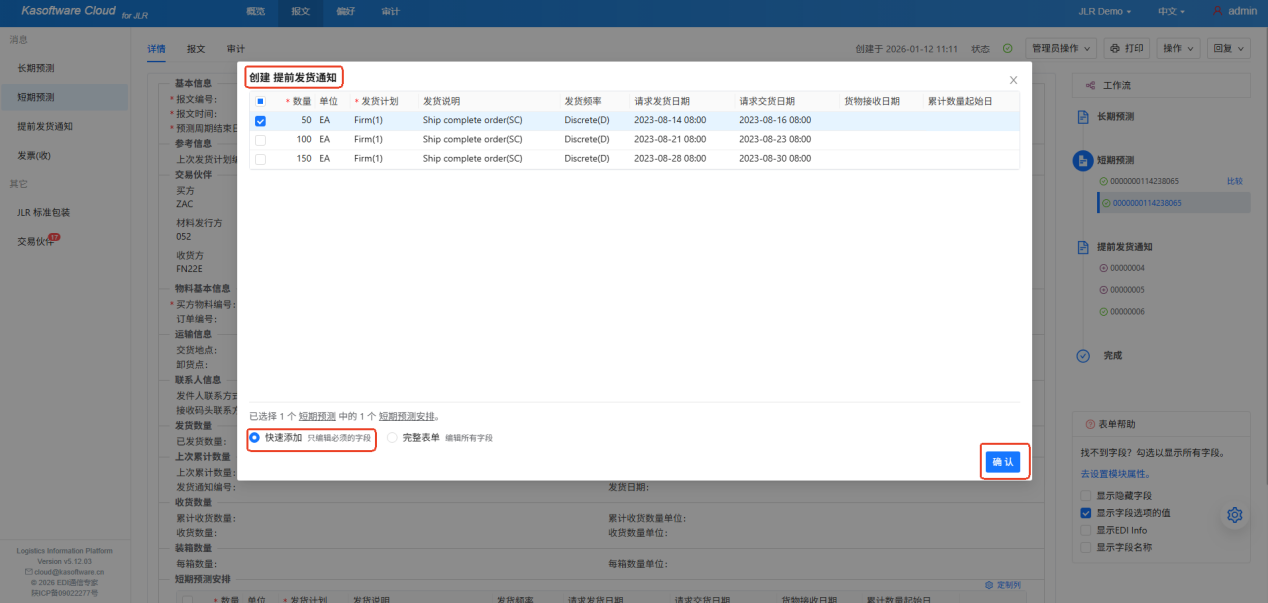Click the blue settings gear icon

(x=1234, y=514)
